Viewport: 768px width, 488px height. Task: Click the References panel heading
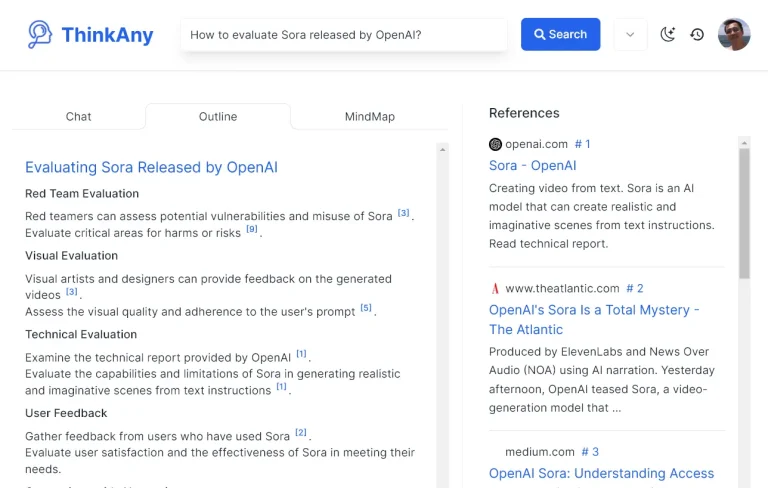[x=524, y=113]
